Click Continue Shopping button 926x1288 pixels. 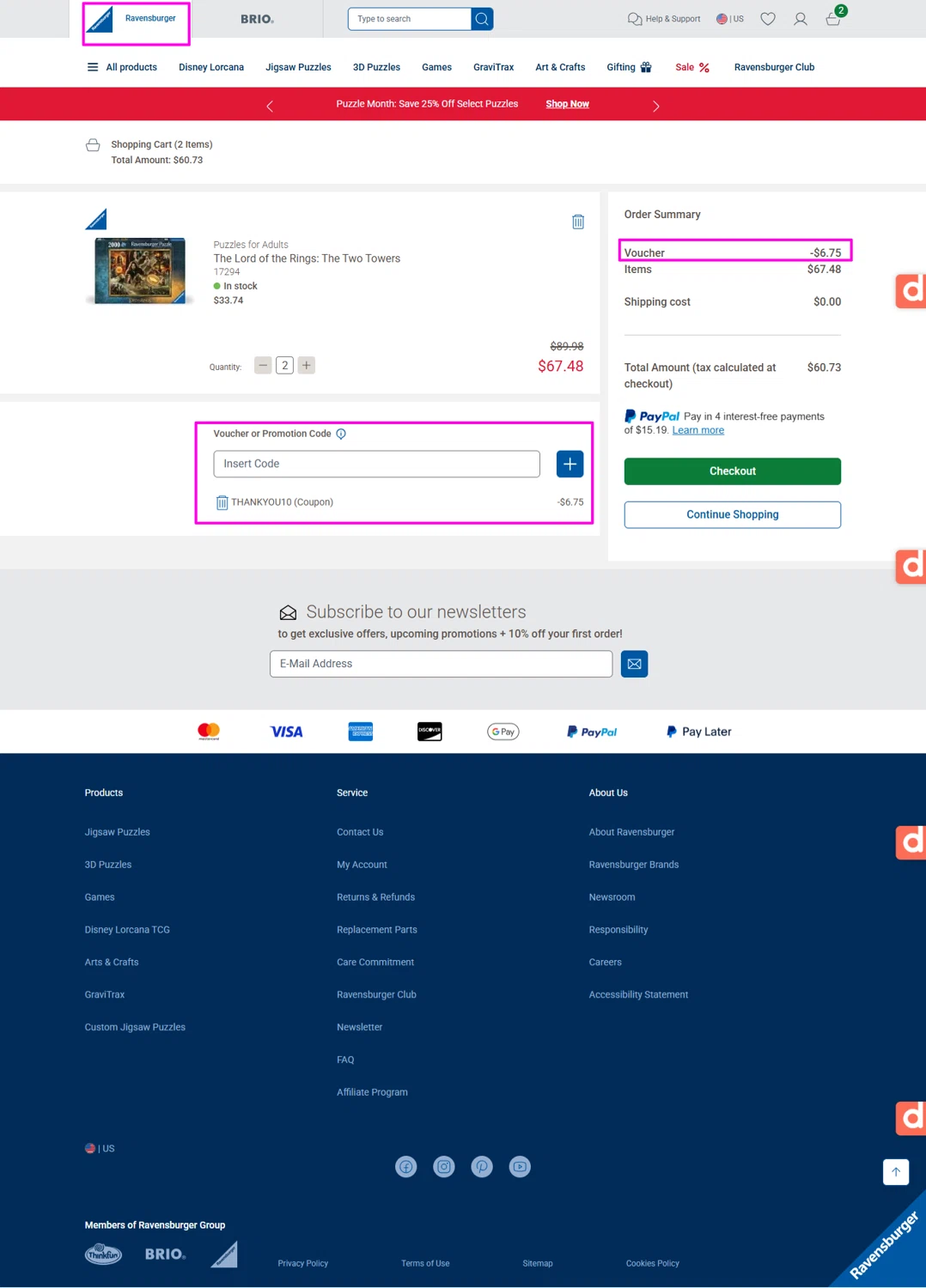[732, 514]
